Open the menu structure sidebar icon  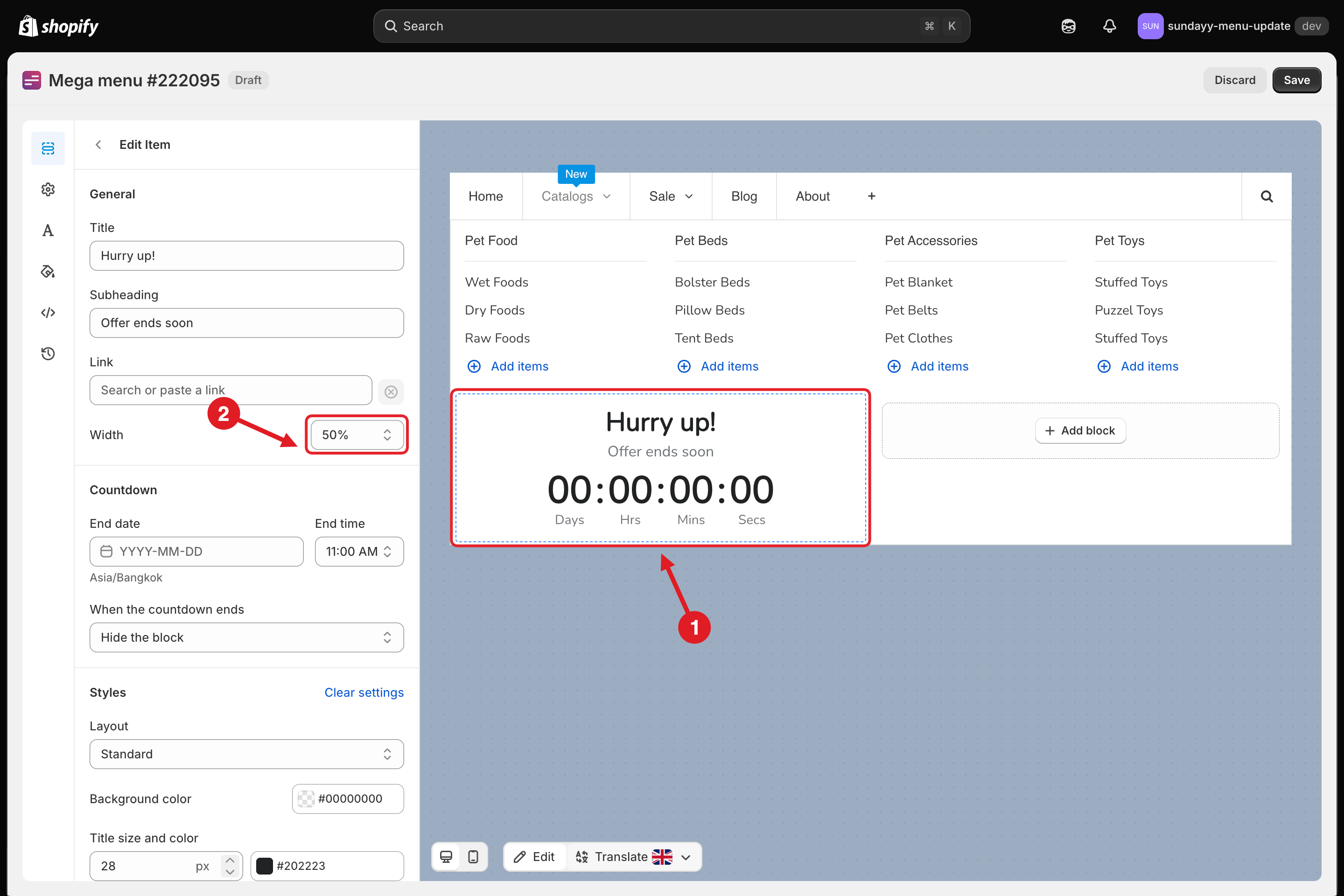48,148
